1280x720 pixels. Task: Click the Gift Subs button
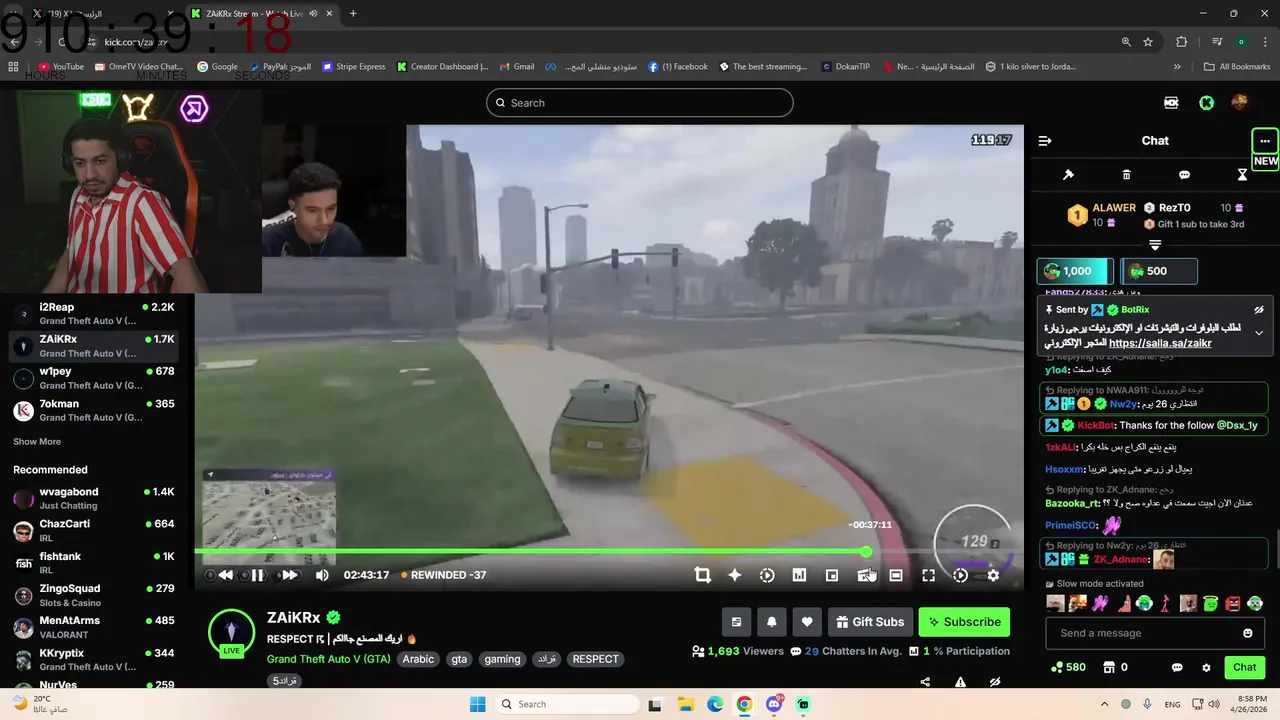pos(870,622)
